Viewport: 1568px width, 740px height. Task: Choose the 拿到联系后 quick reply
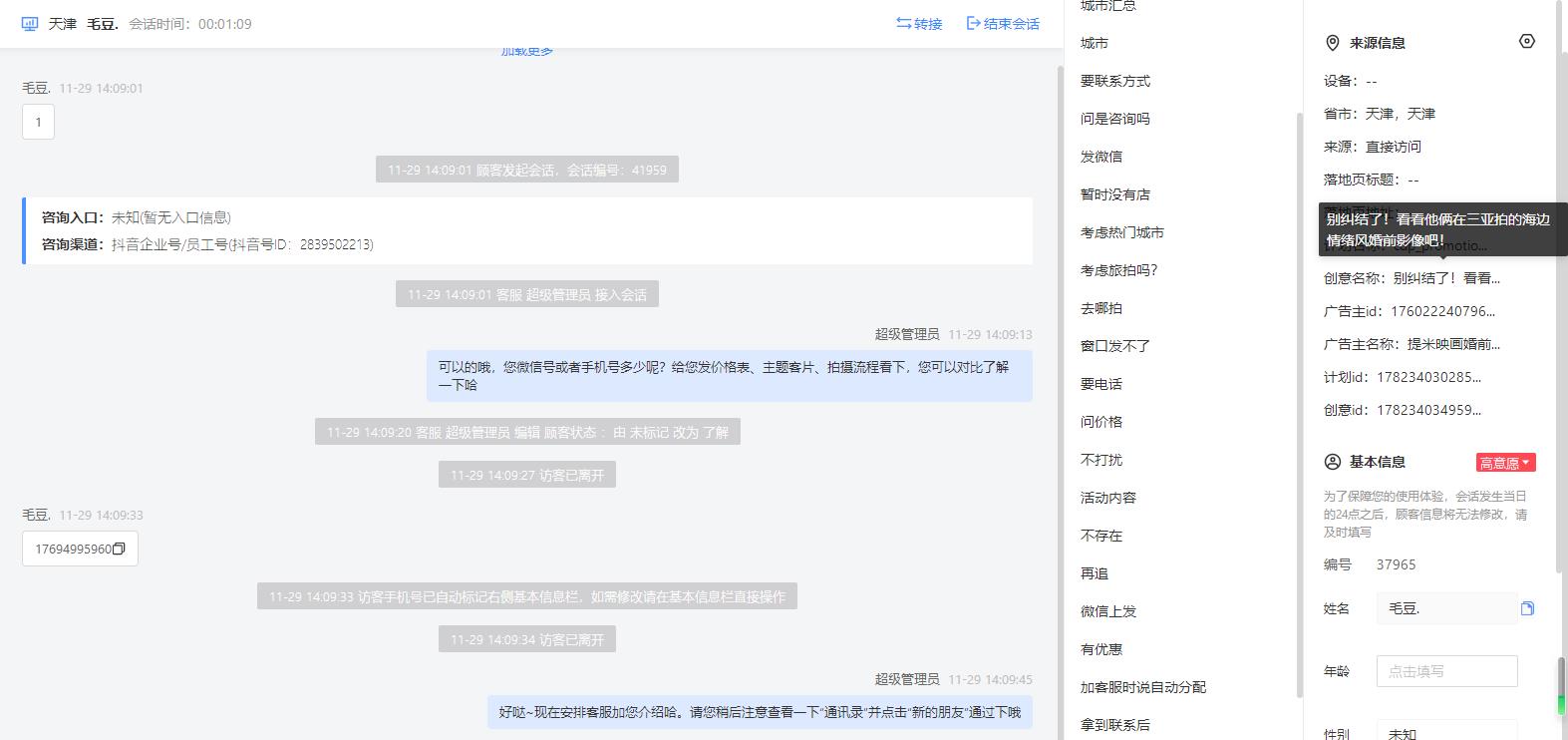tap(1115, 725)
